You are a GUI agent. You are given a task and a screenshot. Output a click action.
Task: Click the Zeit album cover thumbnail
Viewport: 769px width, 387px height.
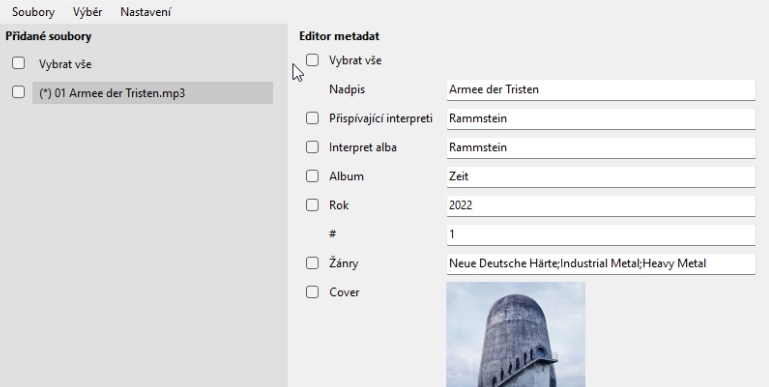515,335
